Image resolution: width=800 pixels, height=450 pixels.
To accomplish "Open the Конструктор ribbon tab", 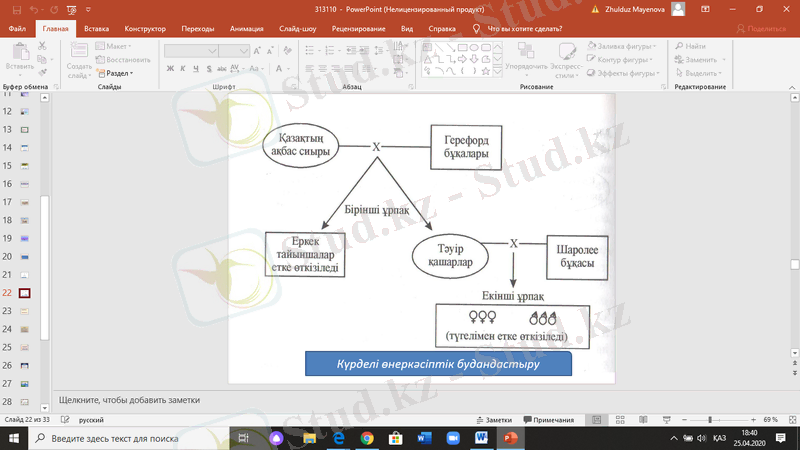I will coord(145,29).
